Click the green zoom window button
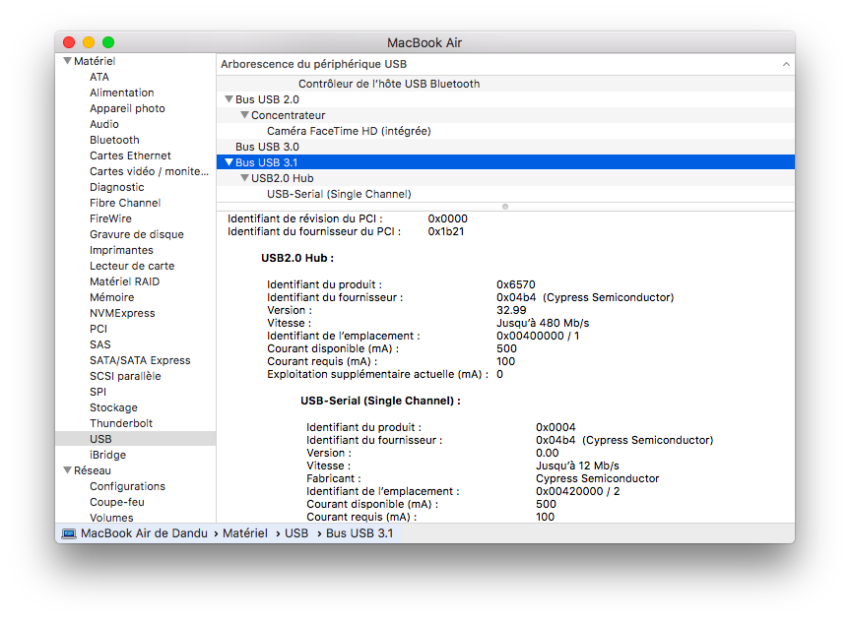The height and width of the screenshot is (622, 850). (x=108, y=42)
